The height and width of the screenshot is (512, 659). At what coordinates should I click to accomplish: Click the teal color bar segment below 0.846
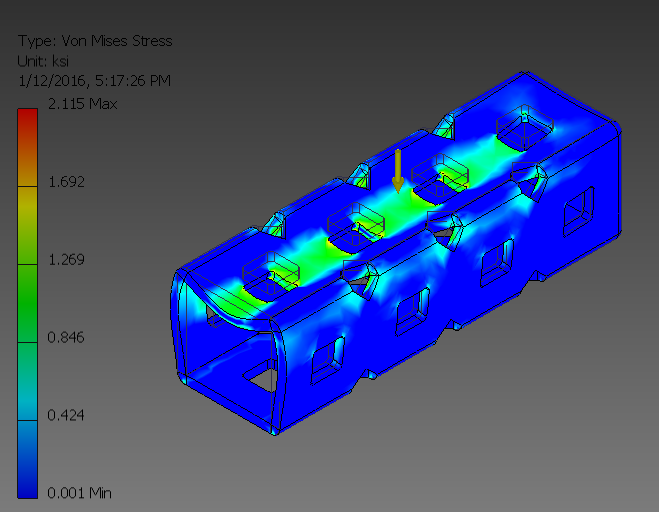tap(28, 381)
